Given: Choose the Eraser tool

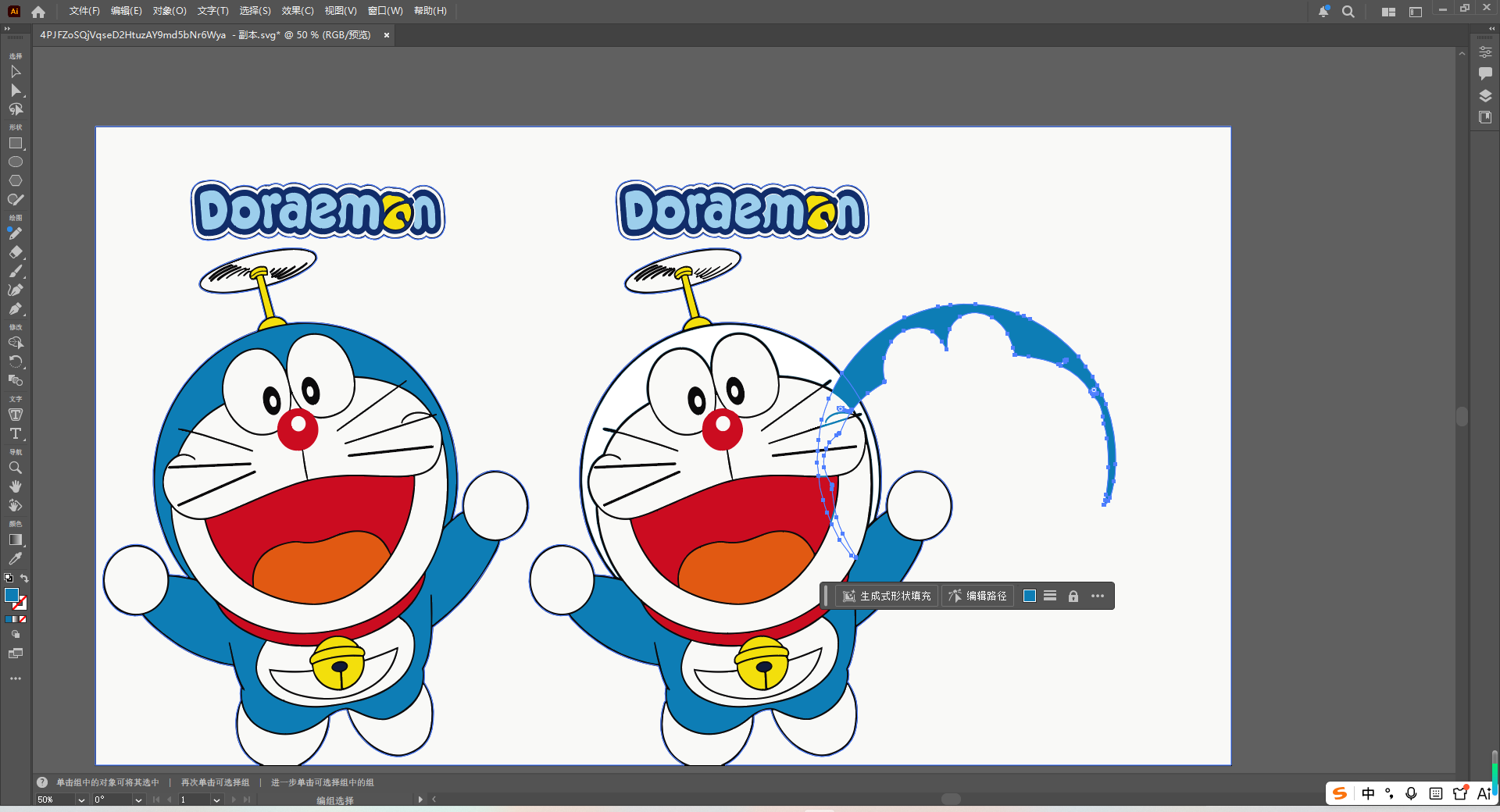Looking at the screenshot, I should [16, 252].
